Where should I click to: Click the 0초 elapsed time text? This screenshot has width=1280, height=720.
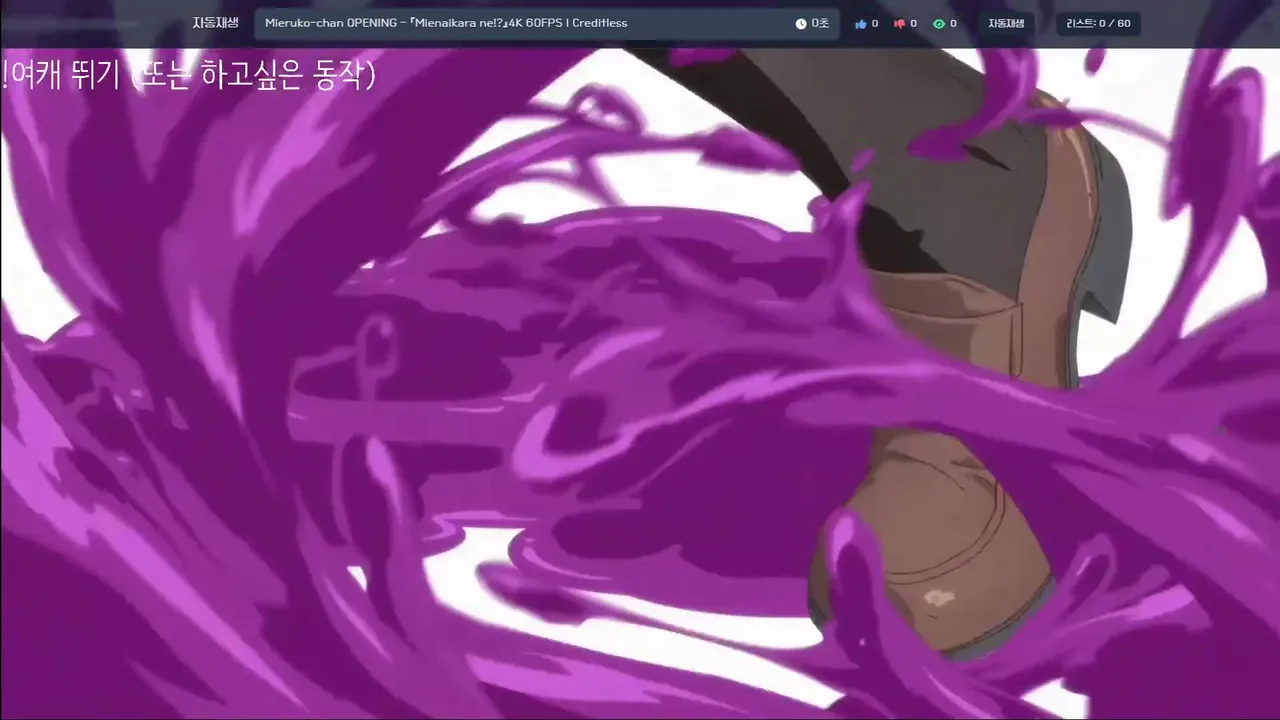820,23
